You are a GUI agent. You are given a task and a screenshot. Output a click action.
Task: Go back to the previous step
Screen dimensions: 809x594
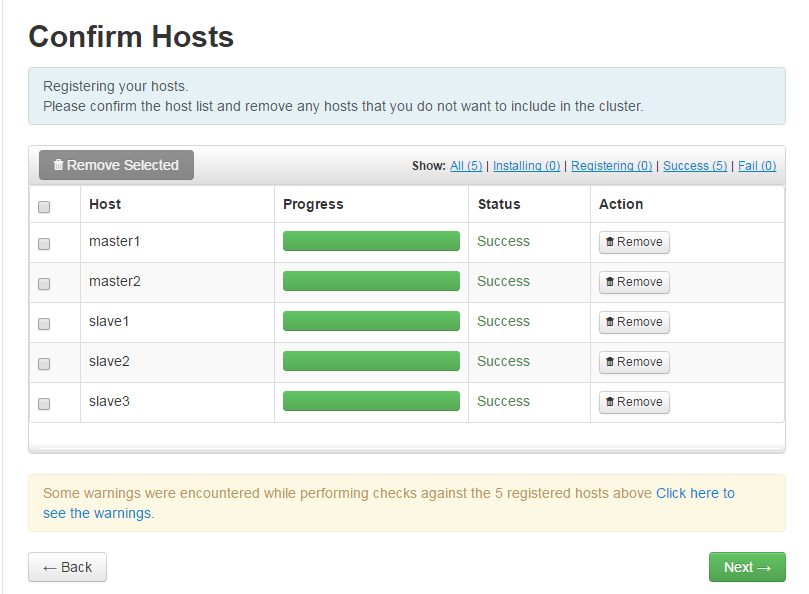[x=66, y=567]
